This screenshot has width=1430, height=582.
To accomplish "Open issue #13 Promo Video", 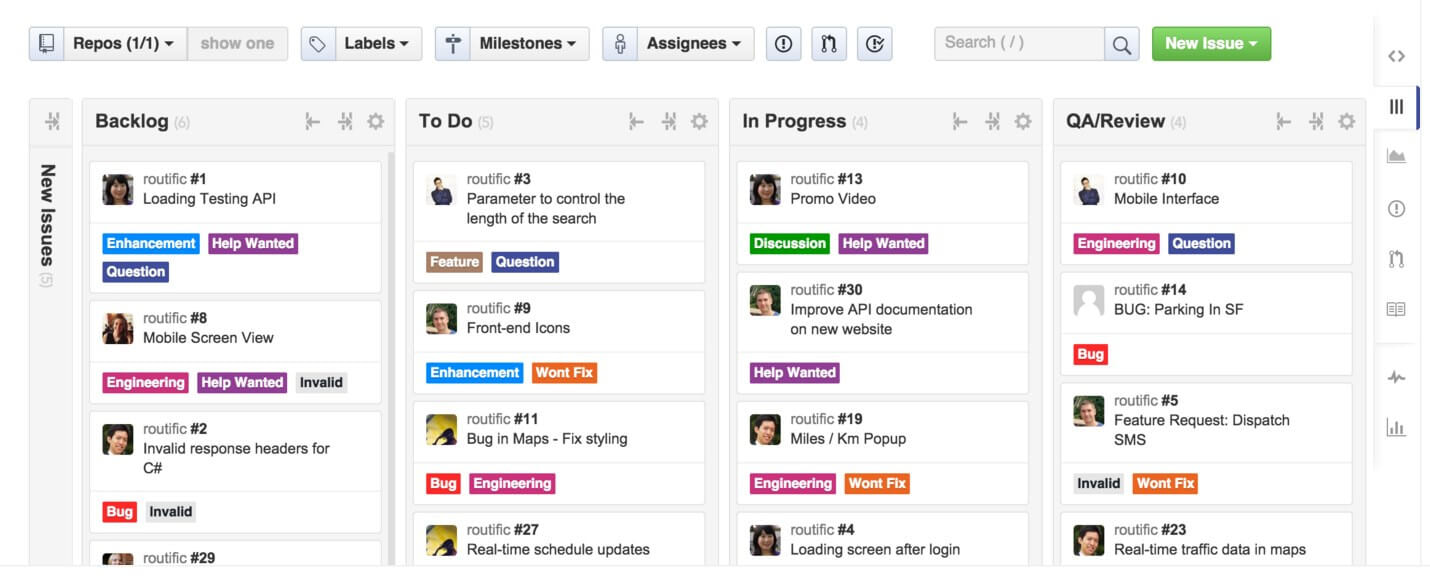I will click(x=832, y=198).
